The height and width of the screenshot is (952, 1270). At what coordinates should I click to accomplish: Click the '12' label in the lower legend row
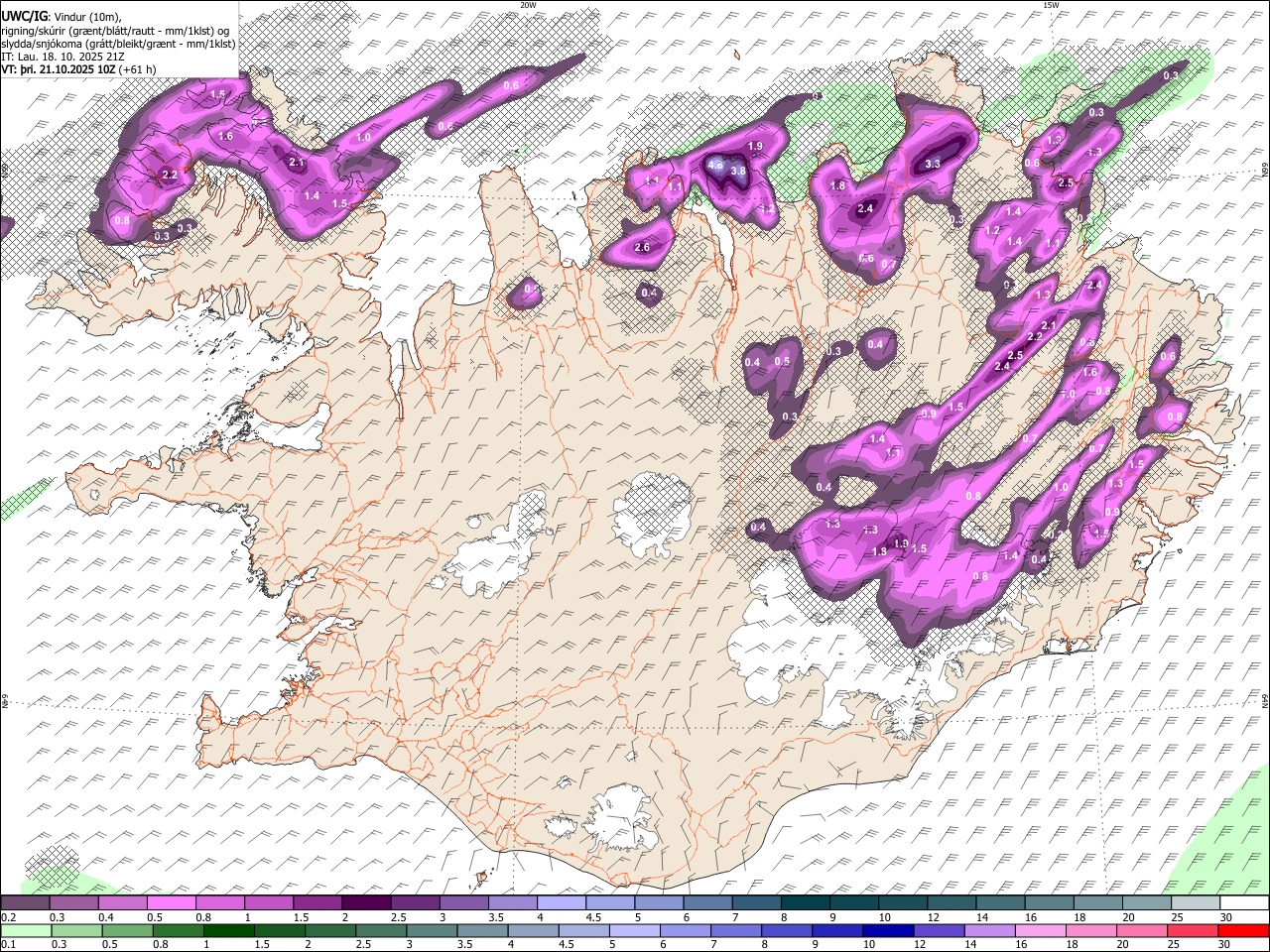pos(920,944)
